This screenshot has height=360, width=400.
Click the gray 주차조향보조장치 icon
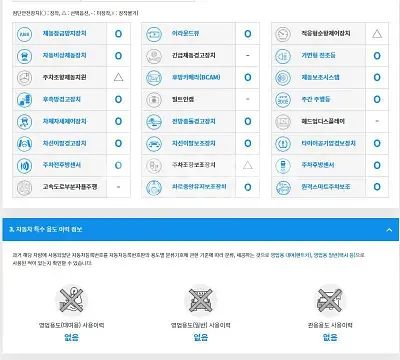(154, 166)
